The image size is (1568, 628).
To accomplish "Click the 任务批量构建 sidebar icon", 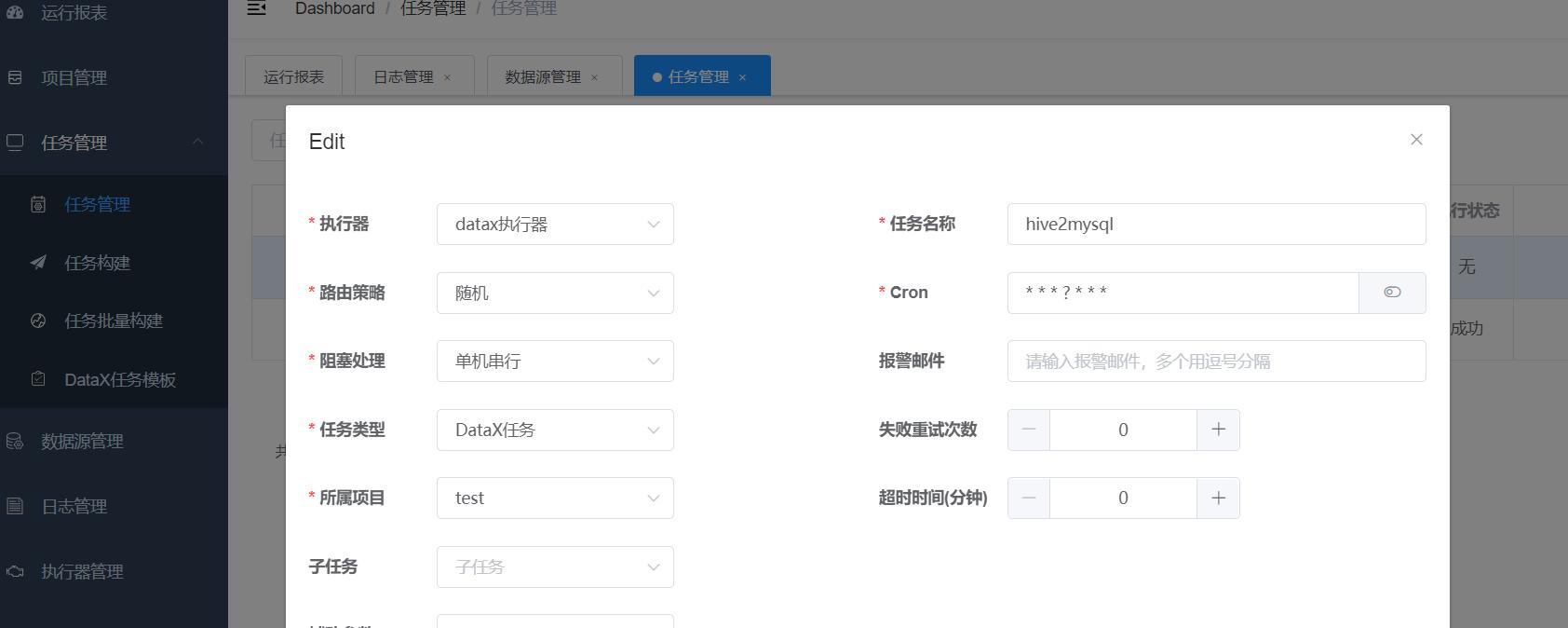I will click(38, 321).
